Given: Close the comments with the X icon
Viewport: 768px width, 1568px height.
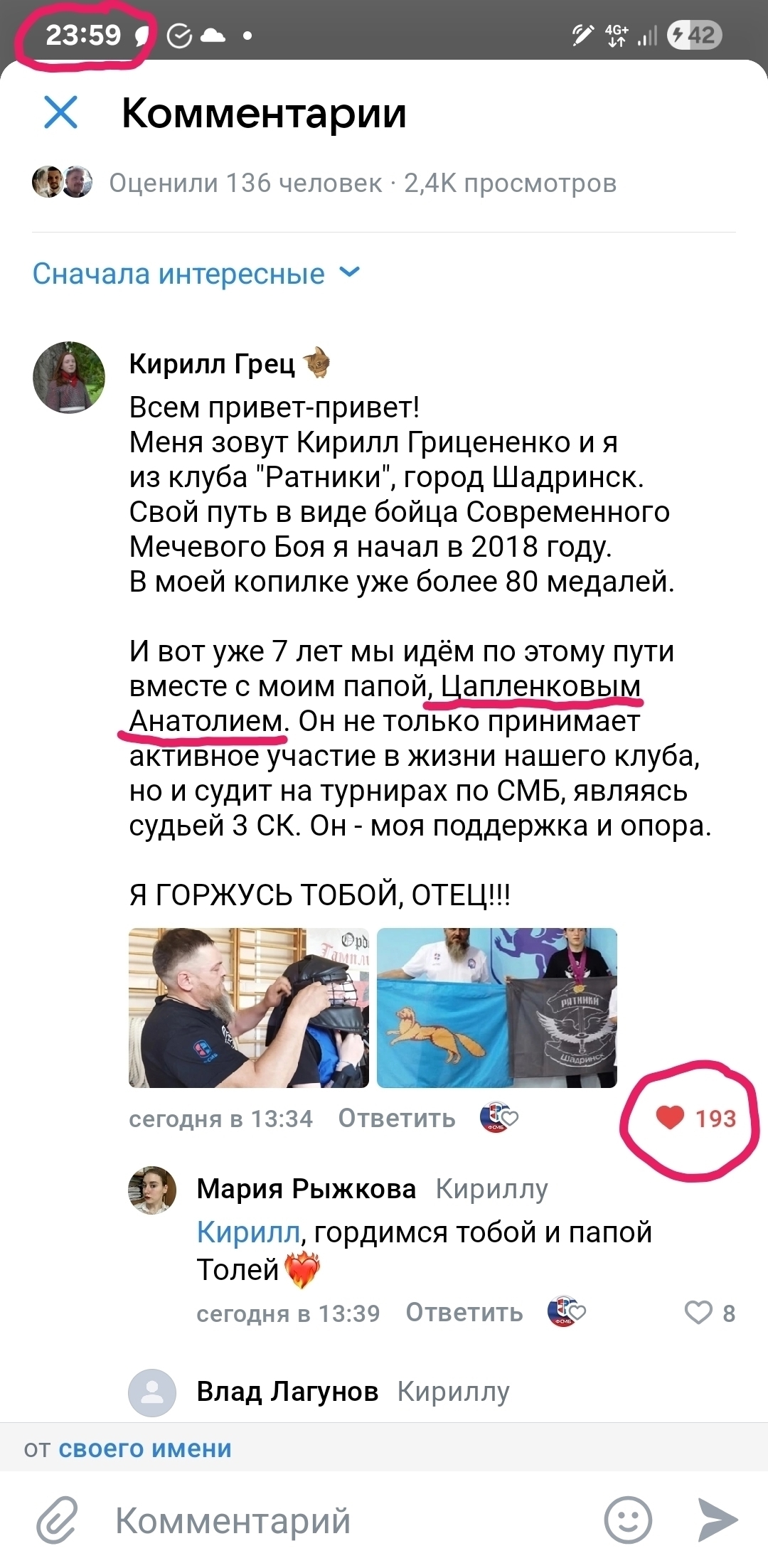Looking at the screenshot, I should point(60,112).
